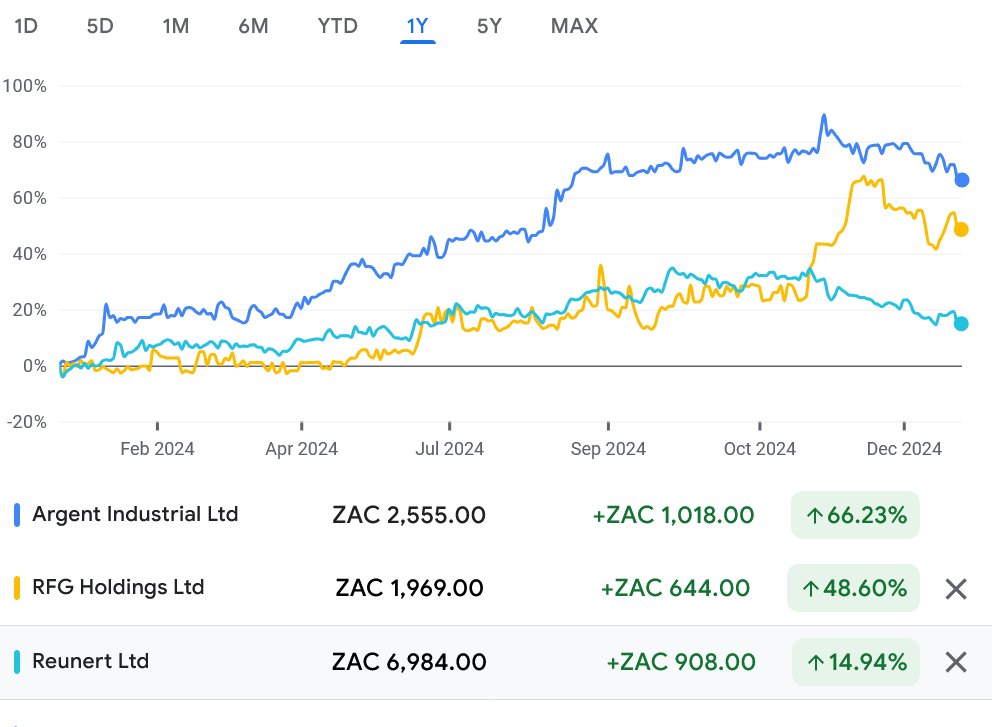The width and height of the screenshot is (1000, 727).
Task: Click the active 1Y tab
Action: tap(418, 26)
